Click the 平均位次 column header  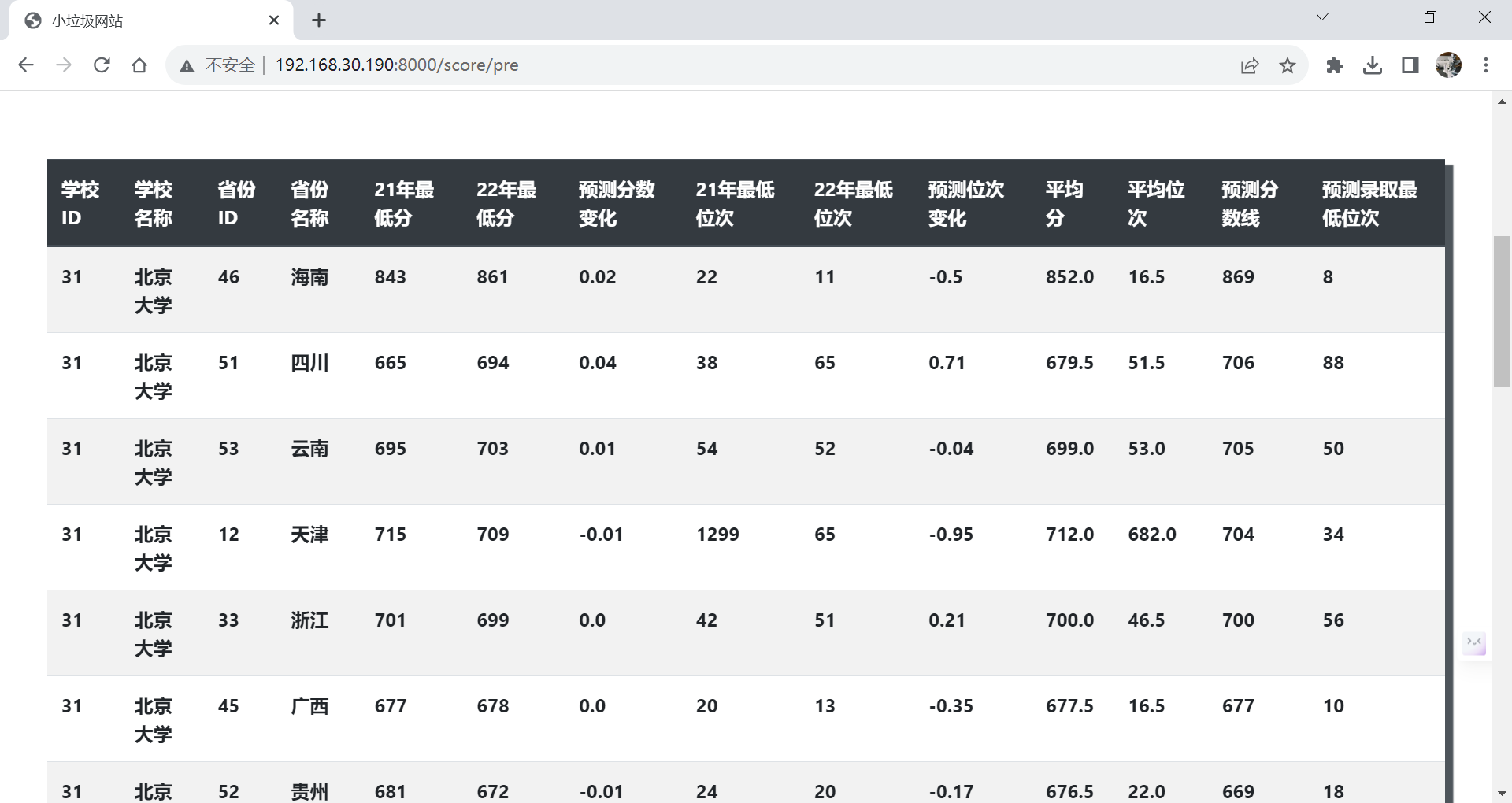click(1156, 204)
